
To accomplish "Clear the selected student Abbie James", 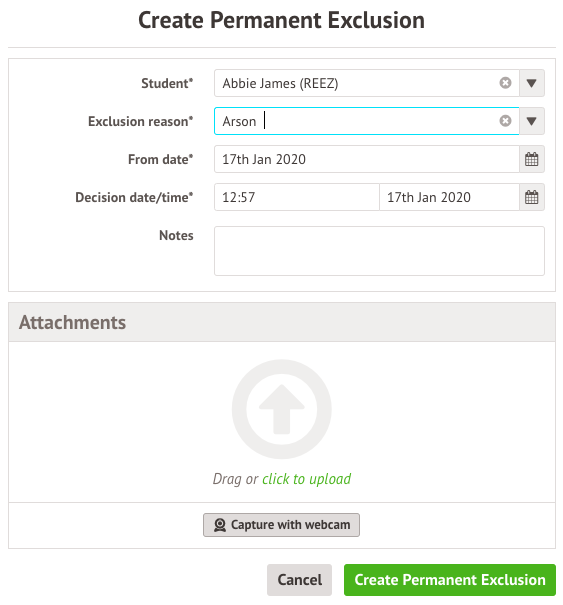I will point(505,83).
